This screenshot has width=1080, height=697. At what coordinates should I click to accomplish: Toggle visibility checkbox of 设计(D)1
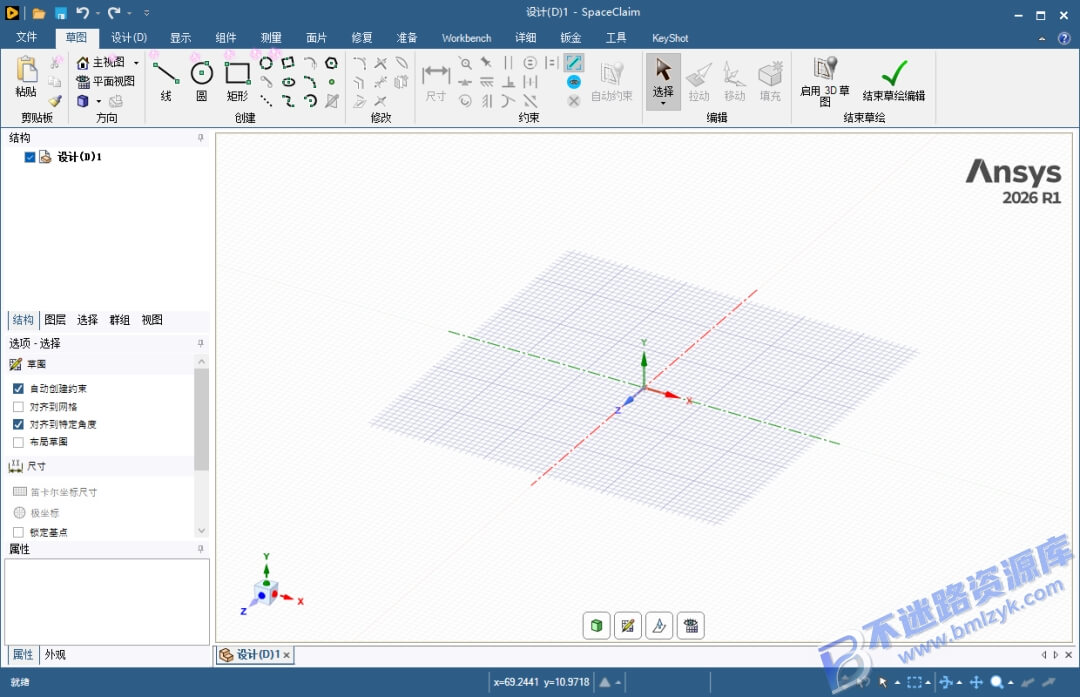pos(30,157)
